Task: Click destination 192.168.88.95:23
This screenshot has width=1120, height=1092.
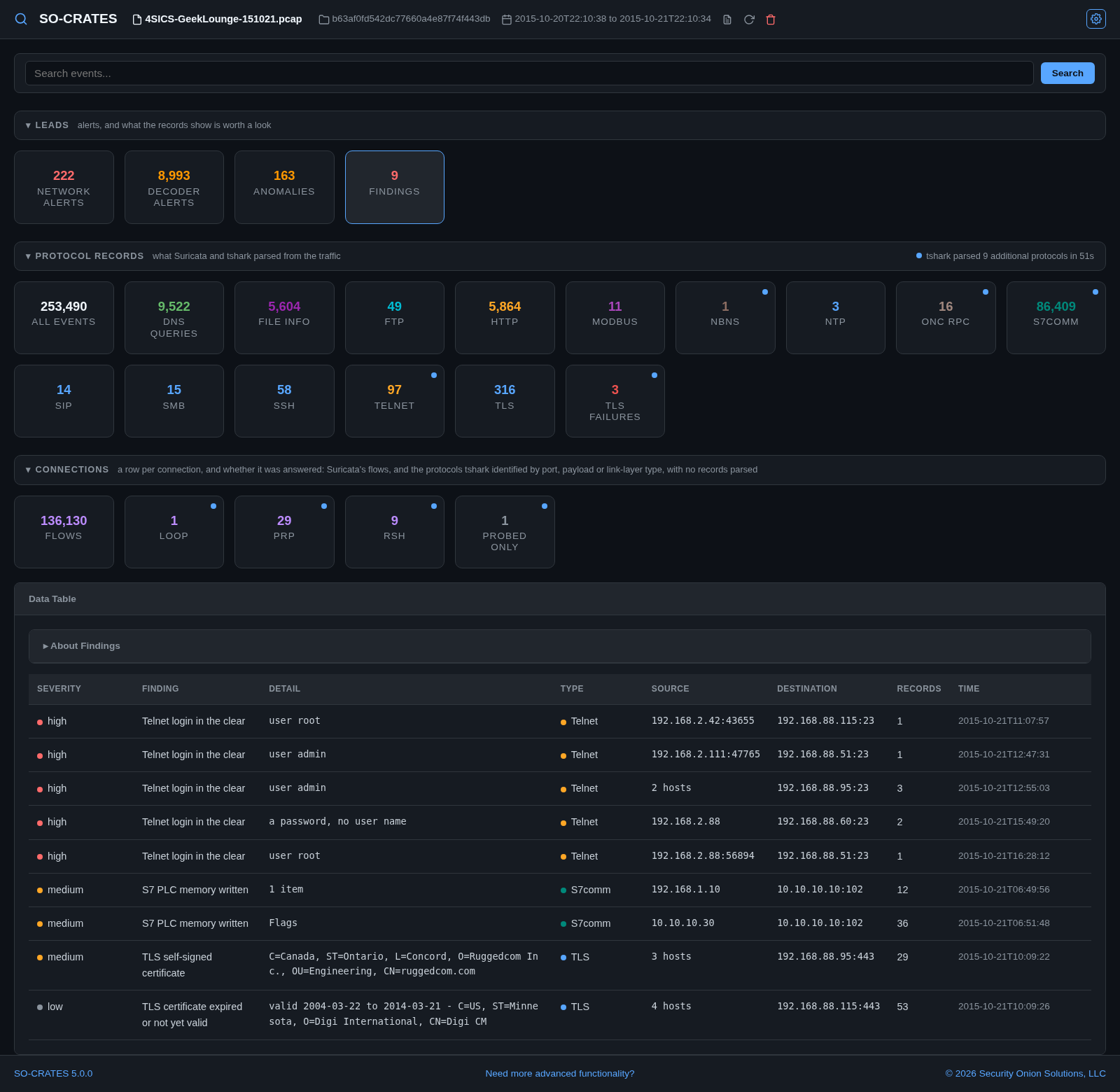Action: point(822,787)
